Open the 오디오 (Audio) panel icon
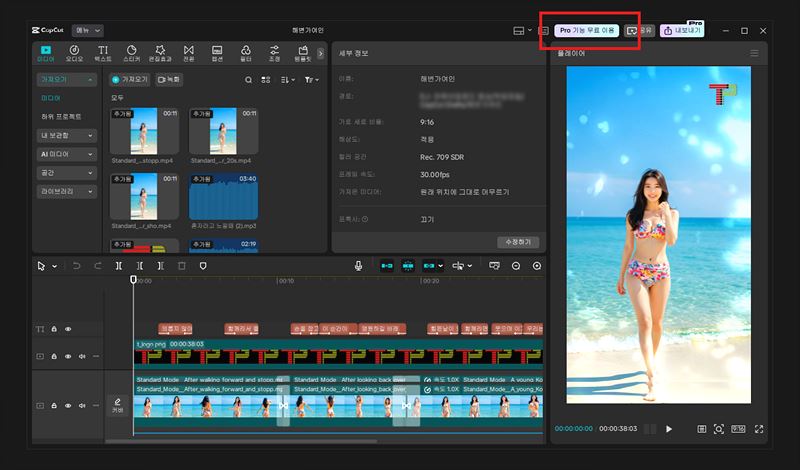This screenshot has width=800, height=470. click(74, 52)
